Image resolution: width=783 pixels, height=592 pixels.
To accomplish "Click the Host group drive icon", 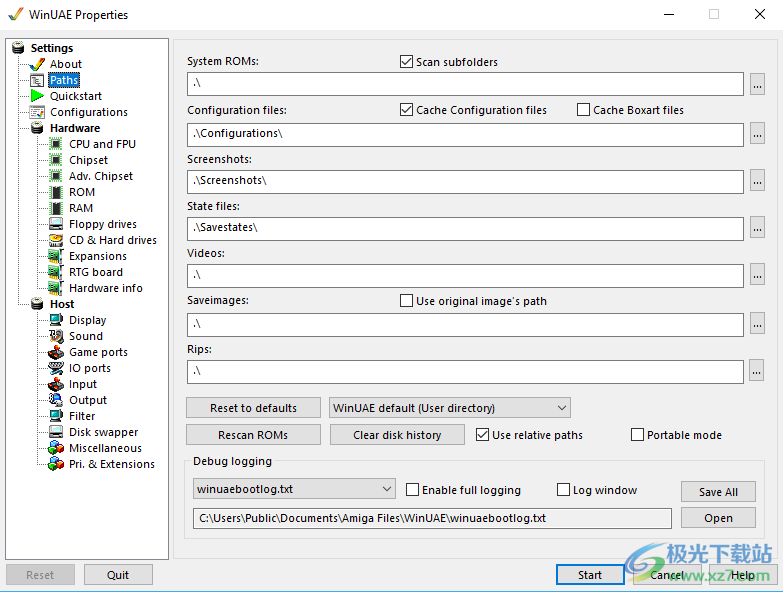I will coord(37,304).
